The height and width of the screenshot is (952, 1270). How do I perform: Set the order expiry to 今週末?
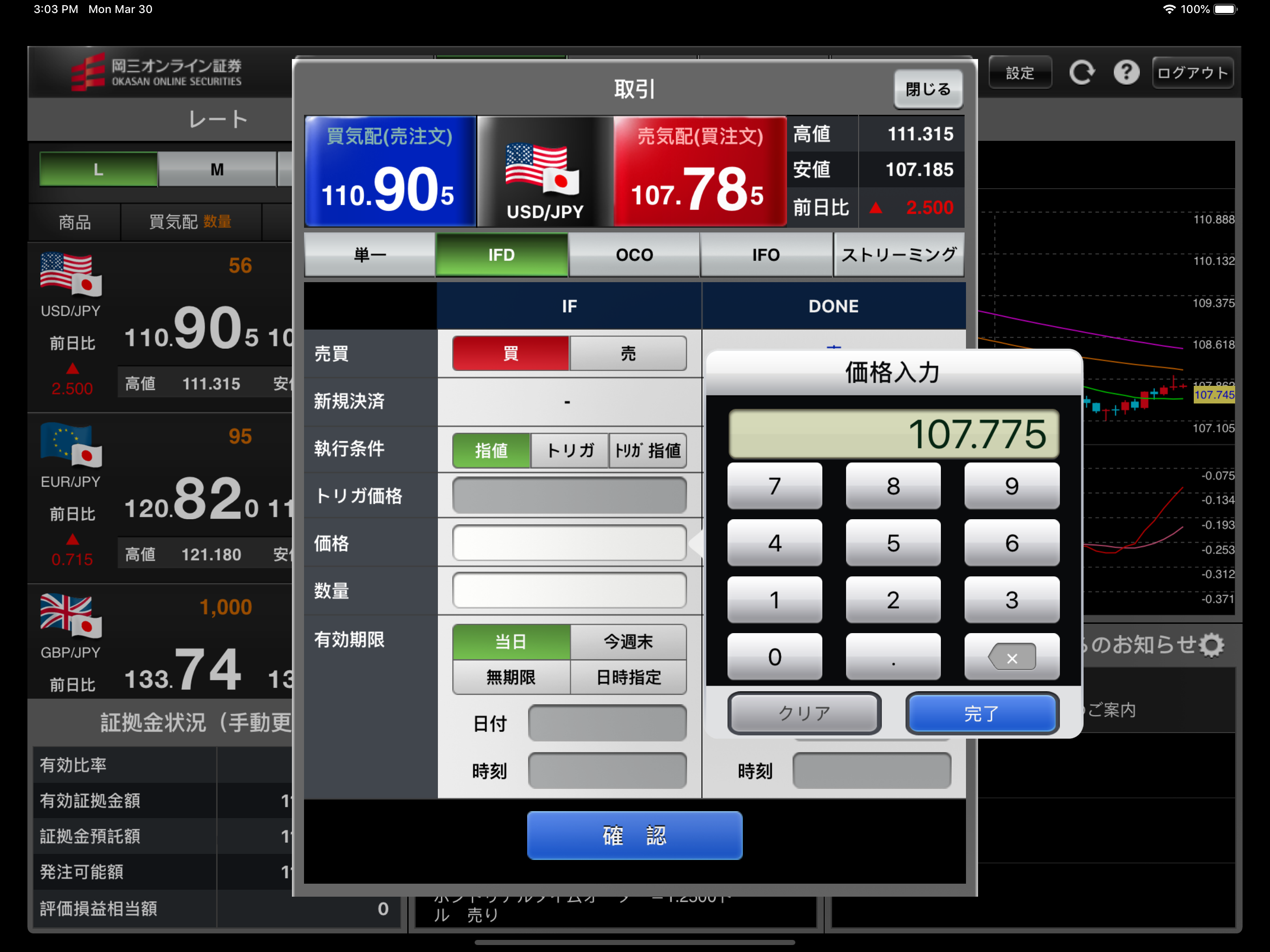[x=628, y=641]
